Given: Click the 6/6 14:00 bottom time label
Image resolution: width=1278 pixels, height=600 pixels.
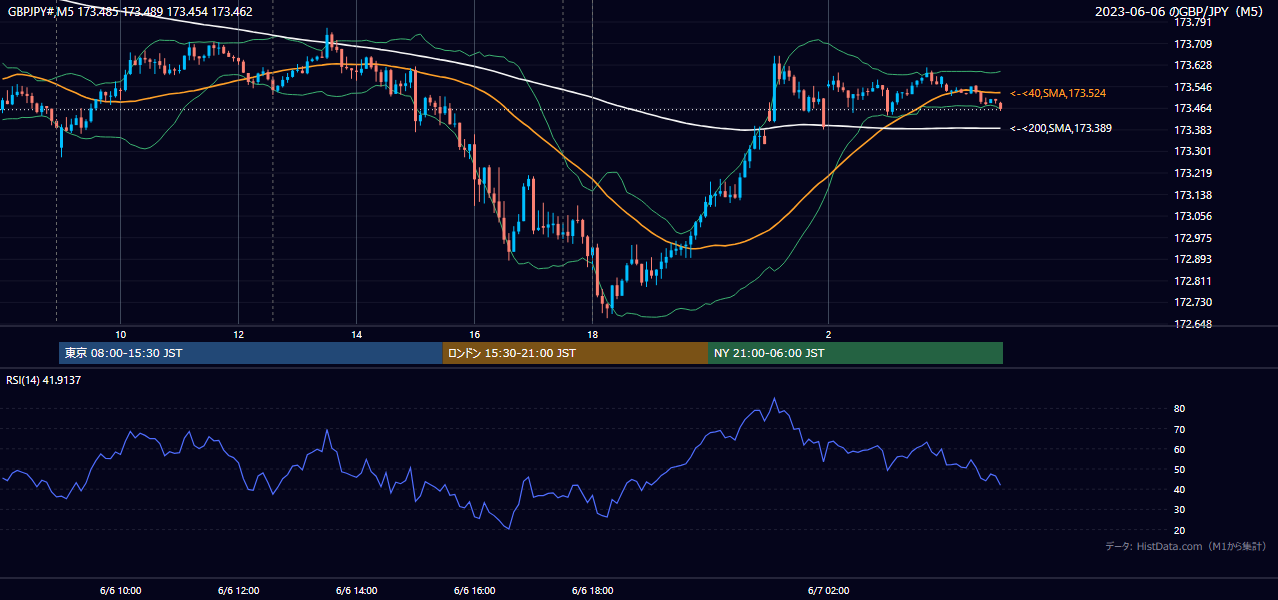Looking at the screenshot, I should point(356,590).
